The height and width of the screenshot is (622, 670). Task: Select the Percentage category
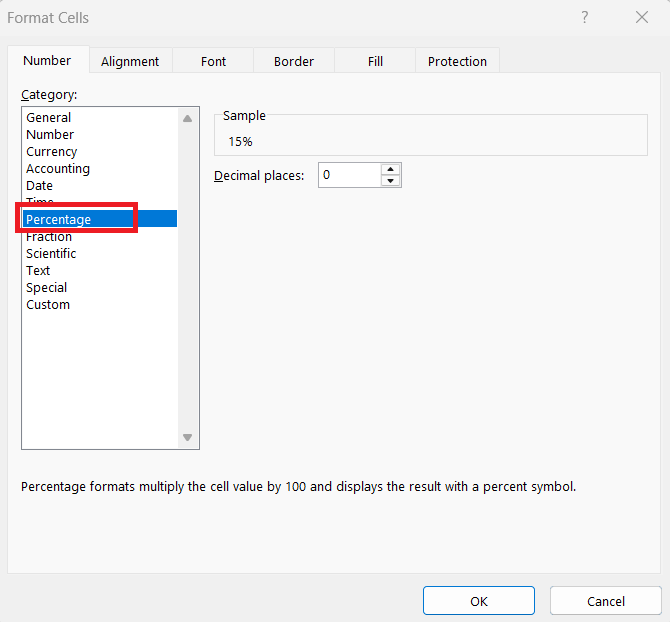click(100, 219)
